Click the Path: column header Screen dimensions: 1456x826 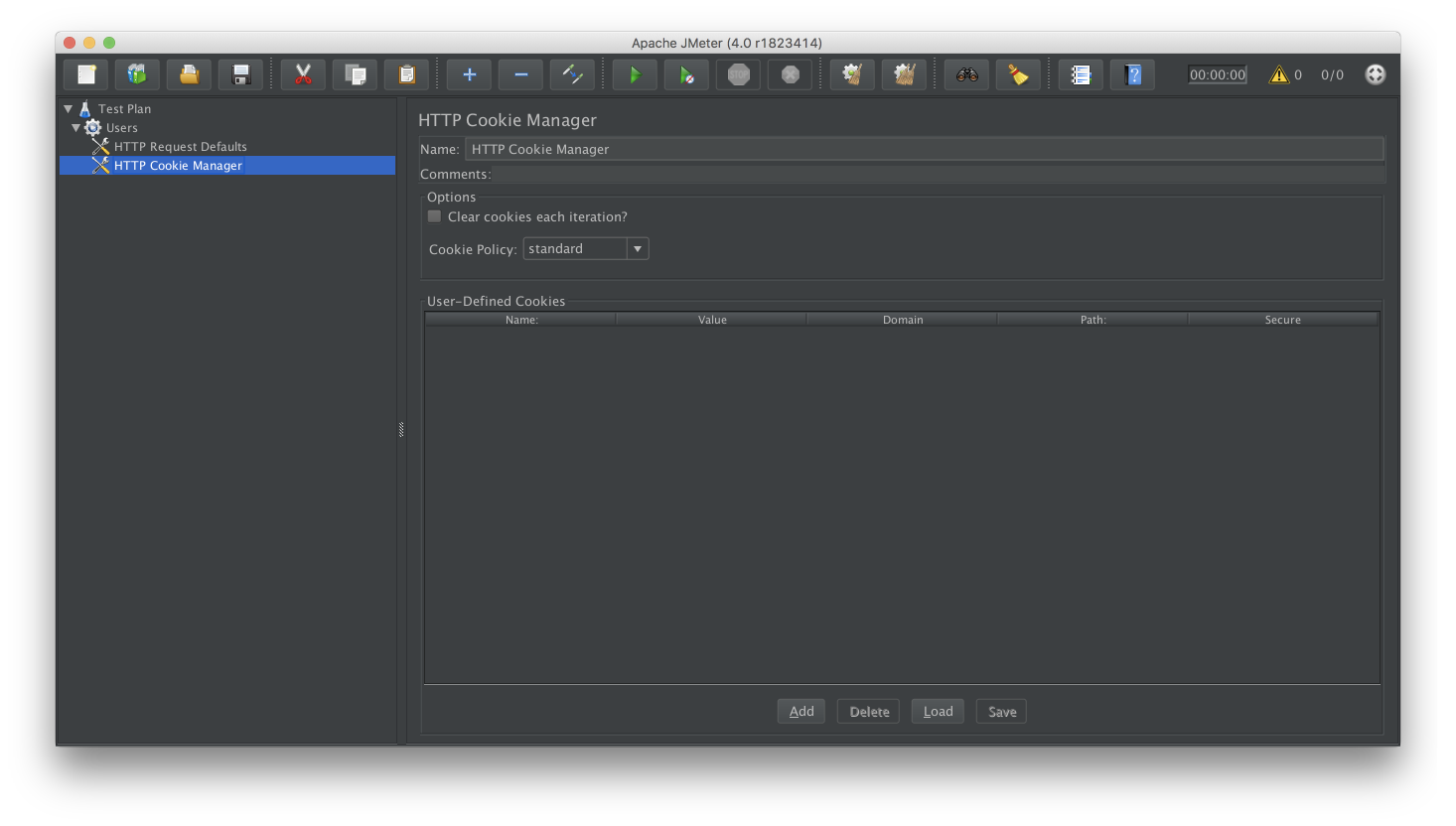[1093, 320]
